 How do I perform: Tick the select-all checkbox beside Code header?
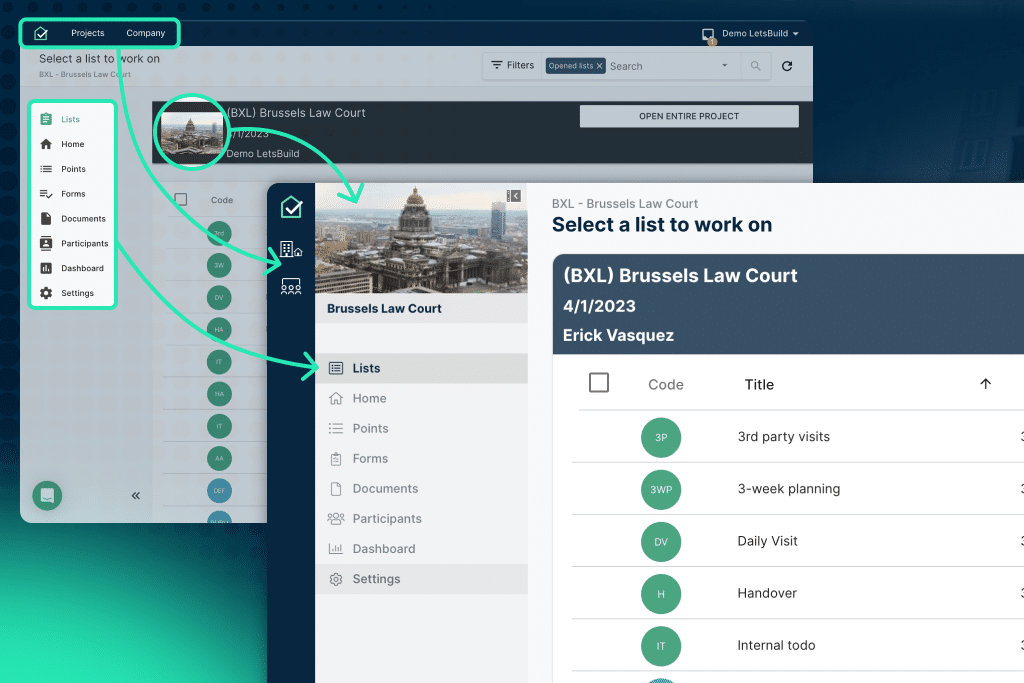pos(599,383)
